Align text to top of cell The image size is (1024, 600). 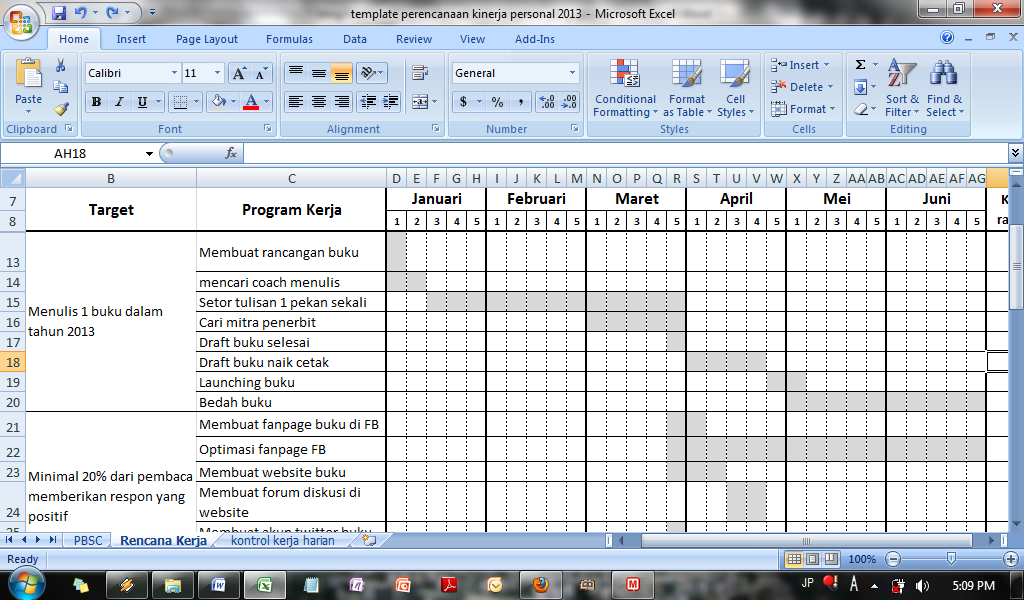click(x=296, y=73)
